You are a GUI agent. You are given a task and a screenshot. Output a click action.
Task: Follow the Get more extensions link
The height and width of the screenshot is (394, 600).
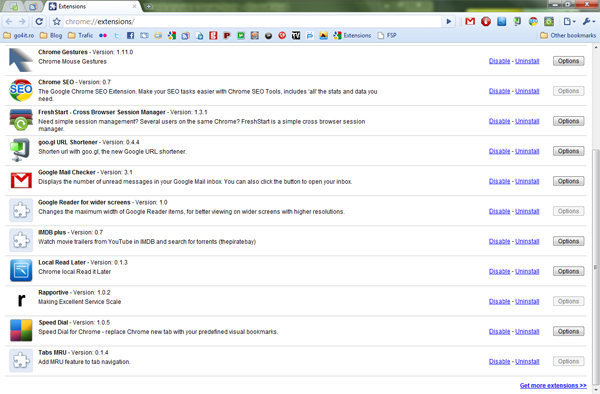pos(553,386)
